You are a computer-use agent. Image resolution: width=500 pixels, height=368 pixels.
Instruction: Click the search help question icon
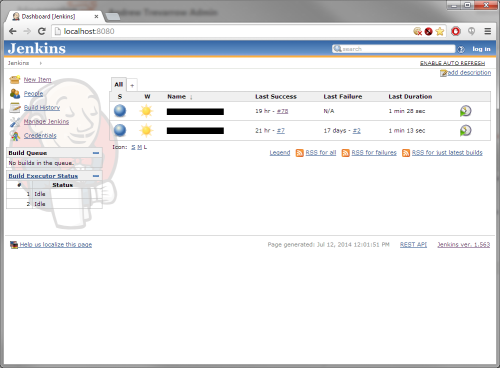coord(461,49)
